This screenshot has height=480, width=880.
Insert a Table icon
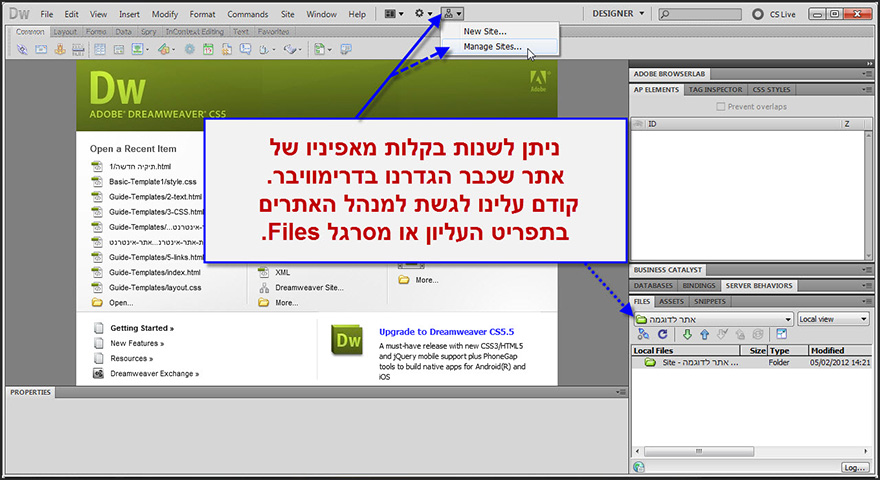click(x=100, y=49)
